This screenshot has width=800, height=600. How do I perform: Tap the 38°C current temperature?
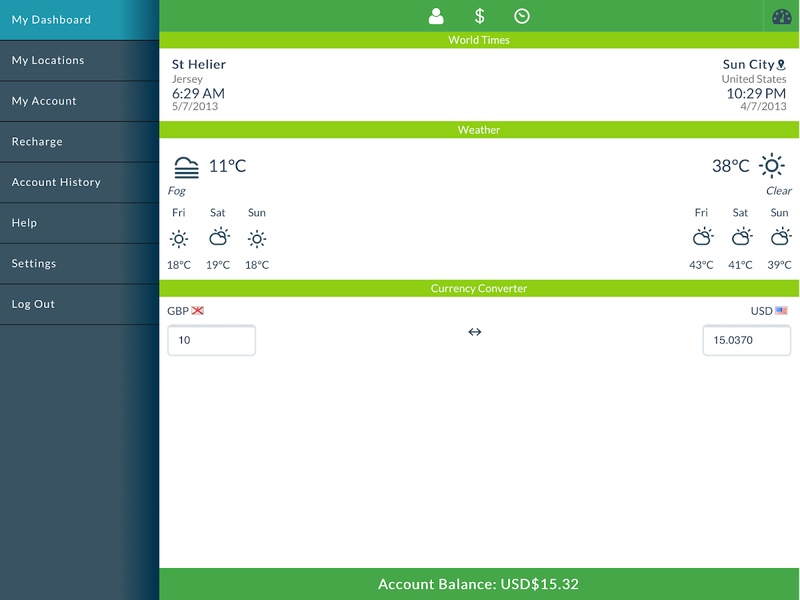coord(731,166)
